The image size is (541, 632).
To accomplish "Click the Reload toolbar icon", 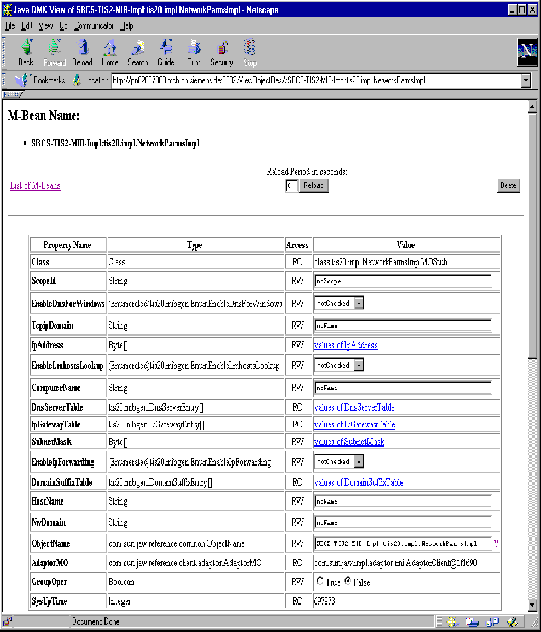I will (x=82, y=52).
